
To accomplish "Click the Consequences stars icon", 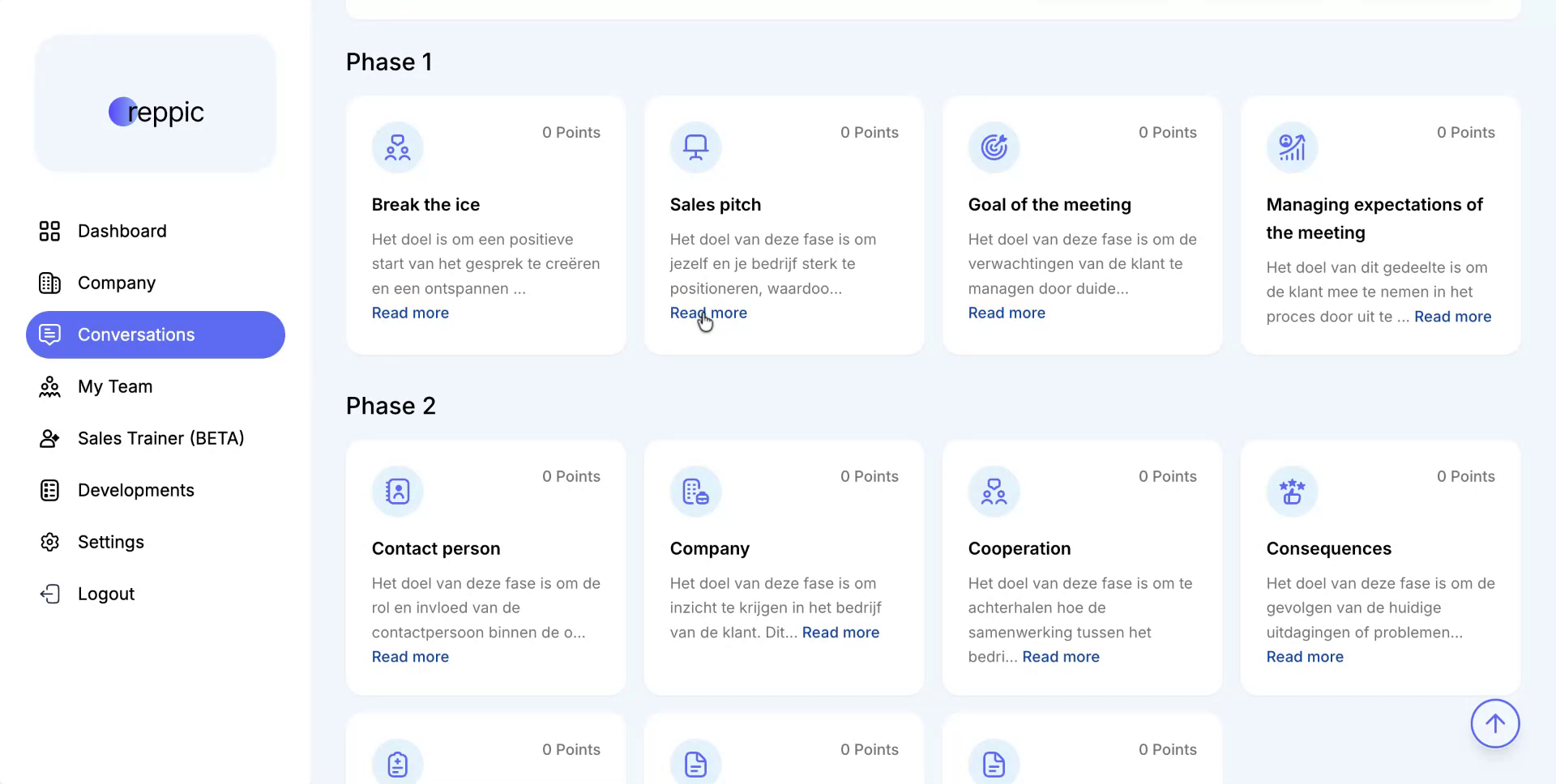I will click(x=1292, y=492).
